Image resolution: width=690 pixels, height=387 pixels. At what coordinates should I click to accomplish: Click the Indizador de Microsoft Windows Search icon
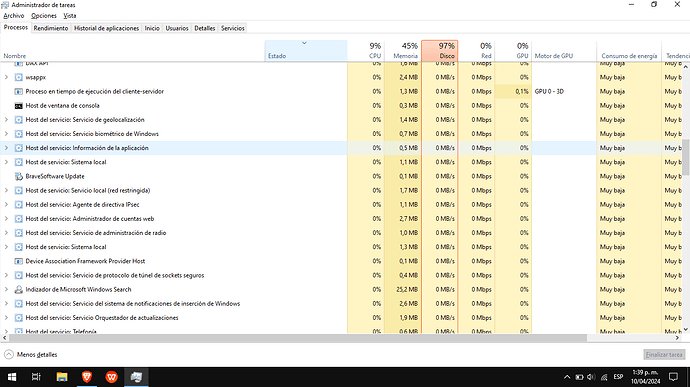(x=18, y=290)
